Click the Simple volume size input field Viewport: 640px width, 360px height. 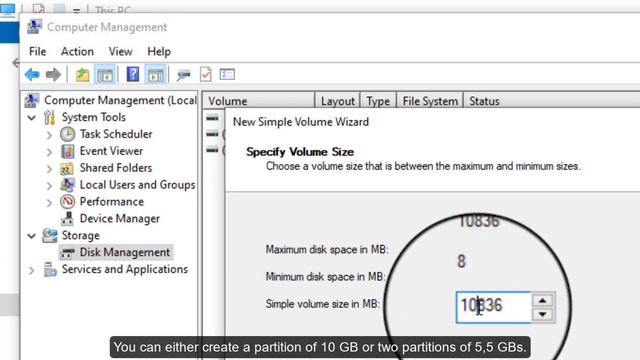(493, 307)
